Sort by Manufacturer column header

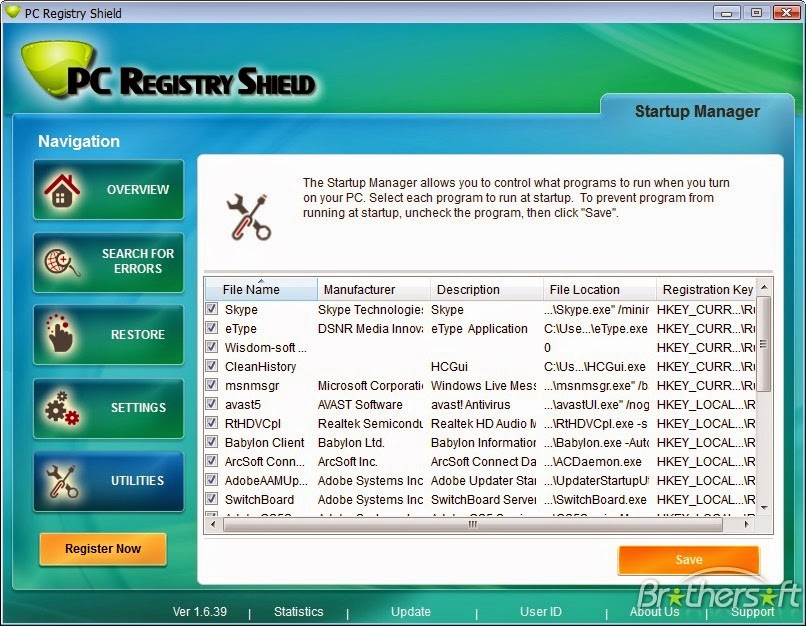click(374, 289)
